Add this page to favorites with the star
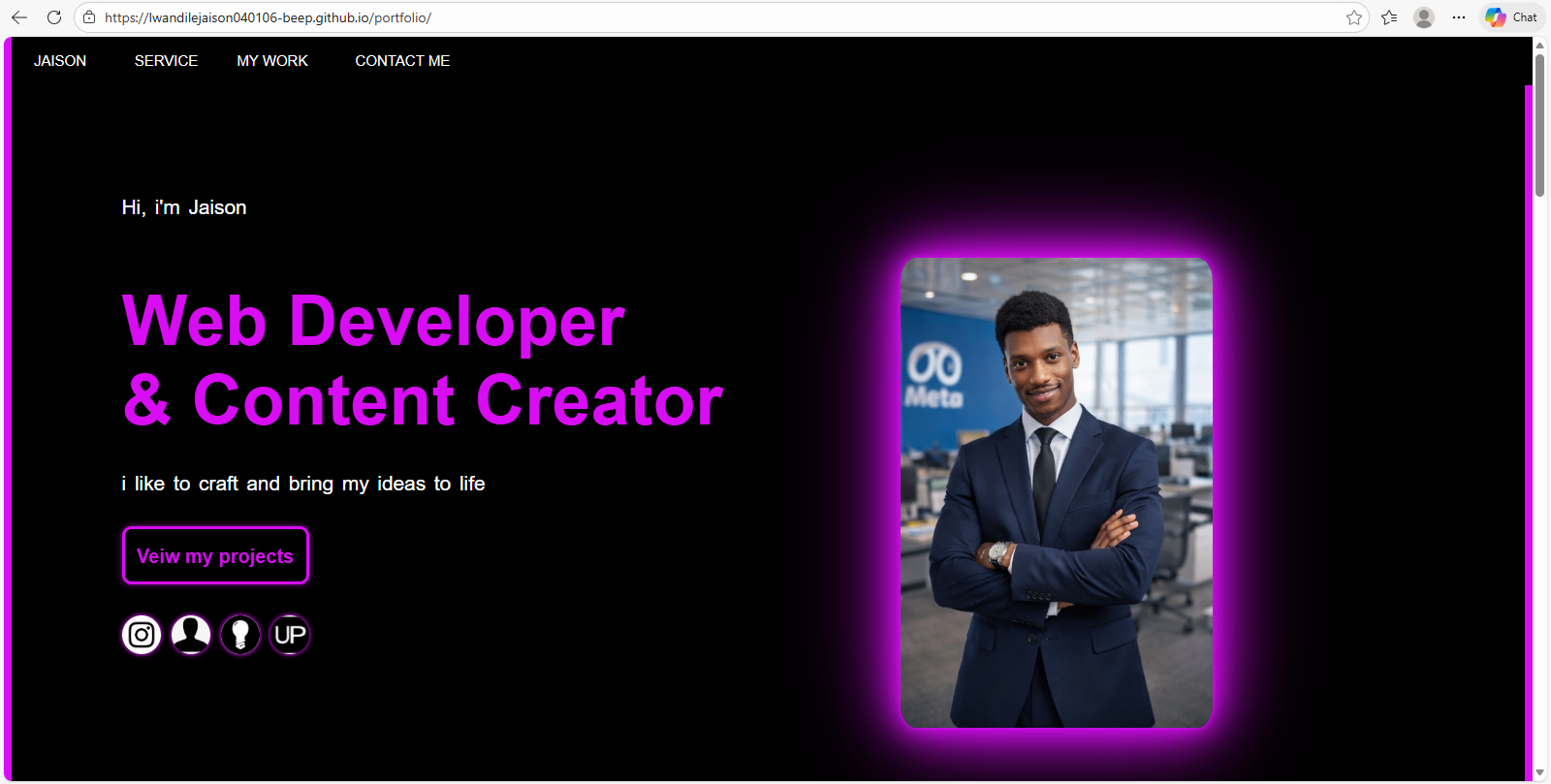The image size is (1551, 784). (x=1354, y=17)
